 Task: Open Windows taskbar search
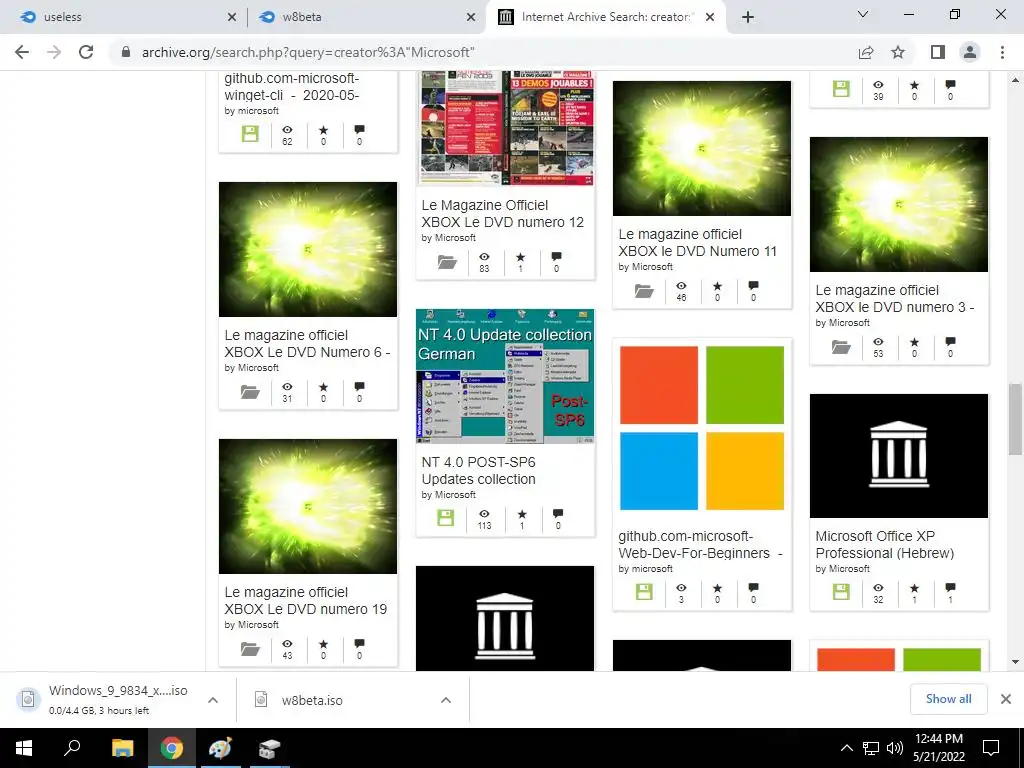(72, 748)
